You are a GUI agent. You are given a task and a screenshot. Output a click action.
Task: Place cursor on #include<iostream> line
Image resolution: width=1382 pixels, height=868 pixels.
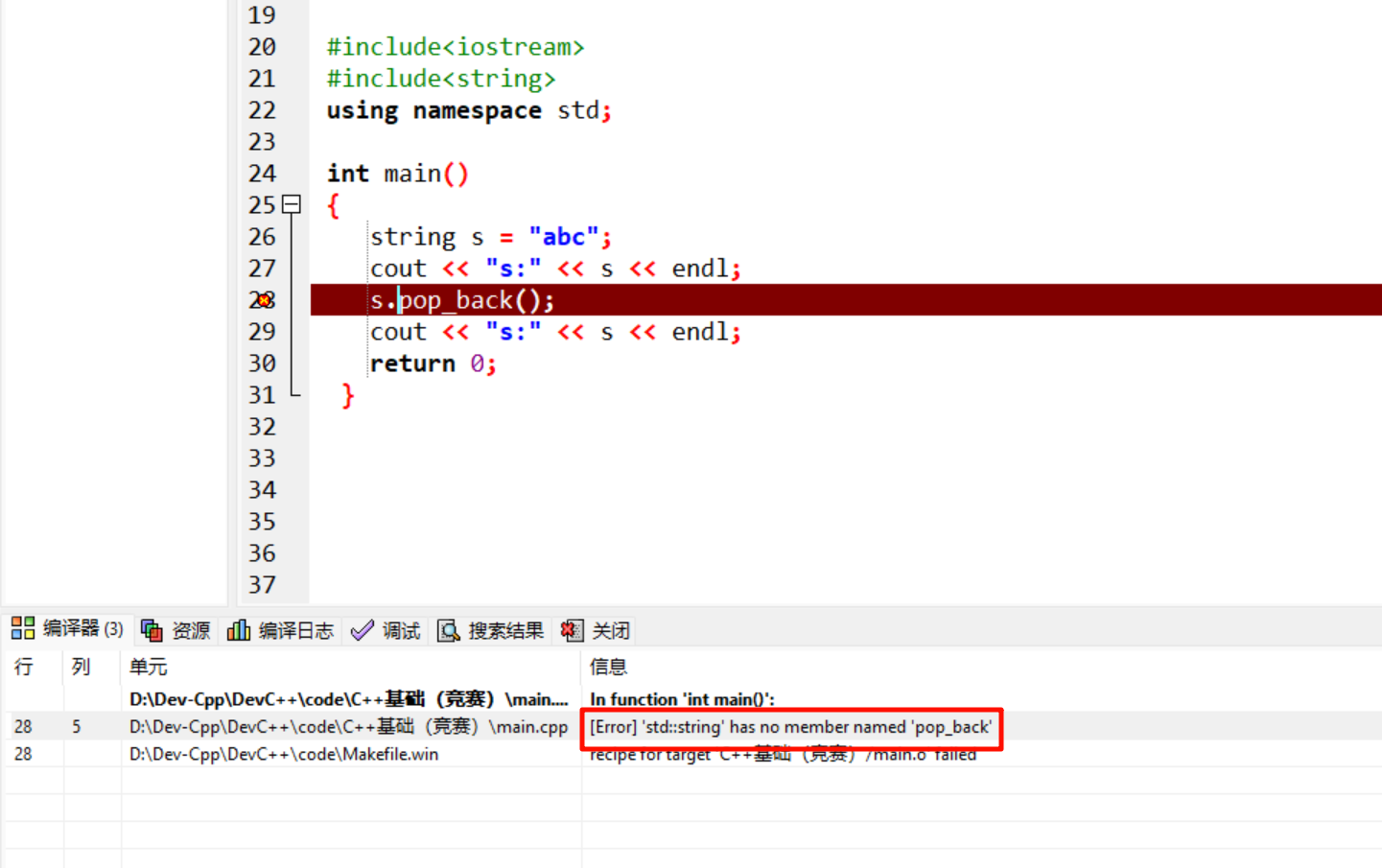pos(456,47)
